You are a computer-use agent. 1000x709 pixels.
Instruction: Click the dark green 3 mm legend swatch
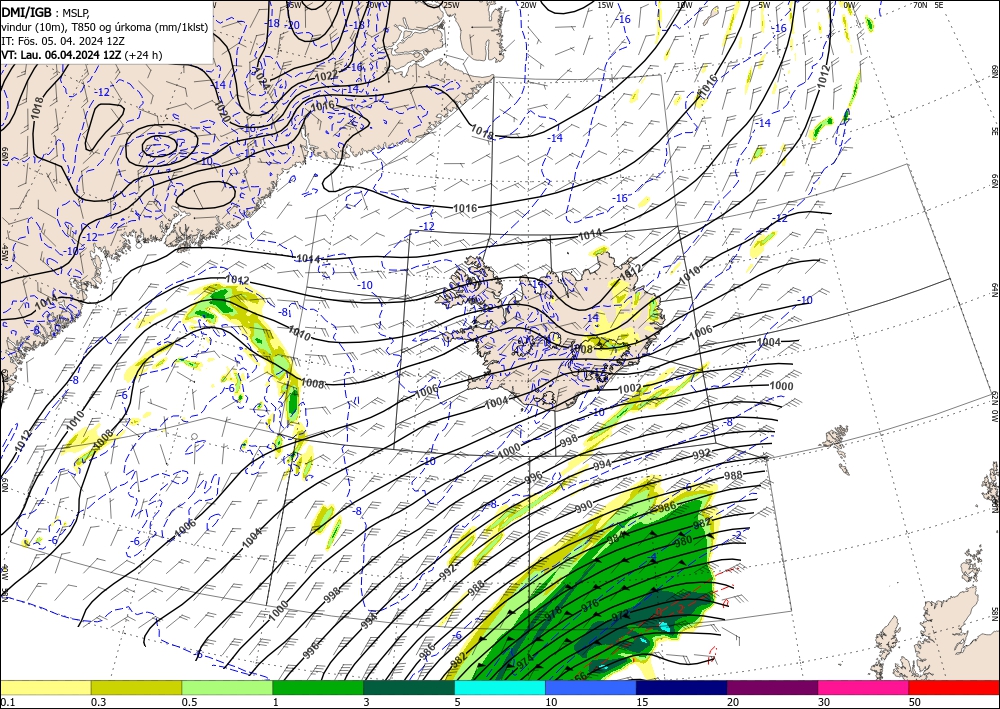(x=409, y=687)
